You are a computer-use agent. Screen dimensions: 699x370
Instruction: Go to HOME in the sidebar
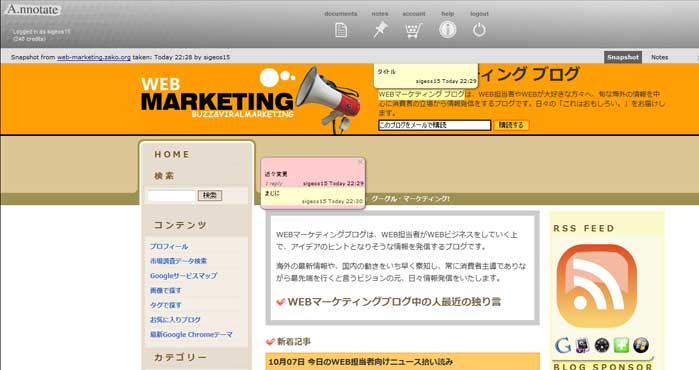(172, 154)
